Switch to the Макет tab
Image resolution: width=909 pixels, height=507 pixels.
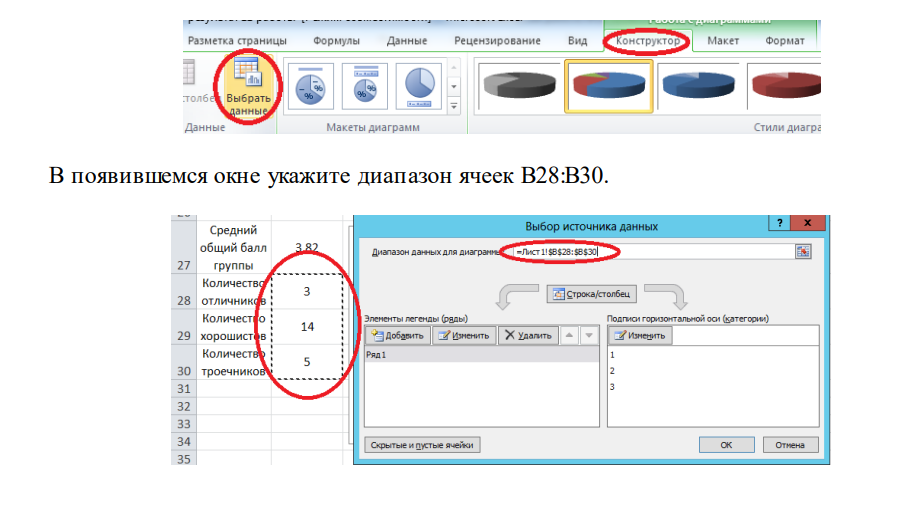pos(723,41)
